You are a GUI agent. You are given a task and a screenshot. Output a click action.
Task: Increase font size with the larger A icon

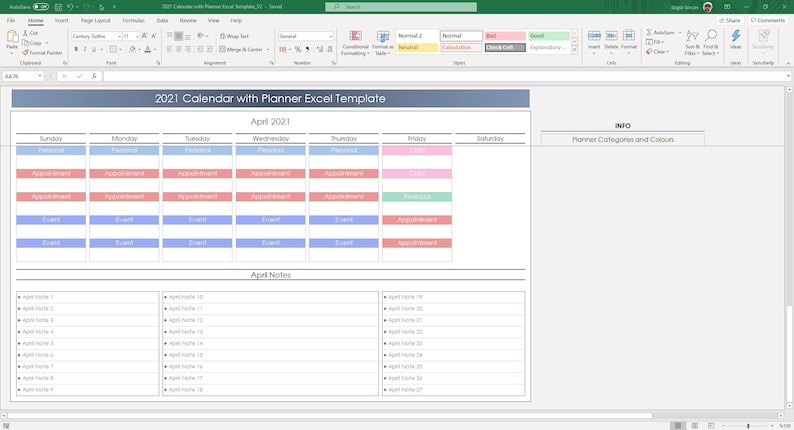[145, 36]
